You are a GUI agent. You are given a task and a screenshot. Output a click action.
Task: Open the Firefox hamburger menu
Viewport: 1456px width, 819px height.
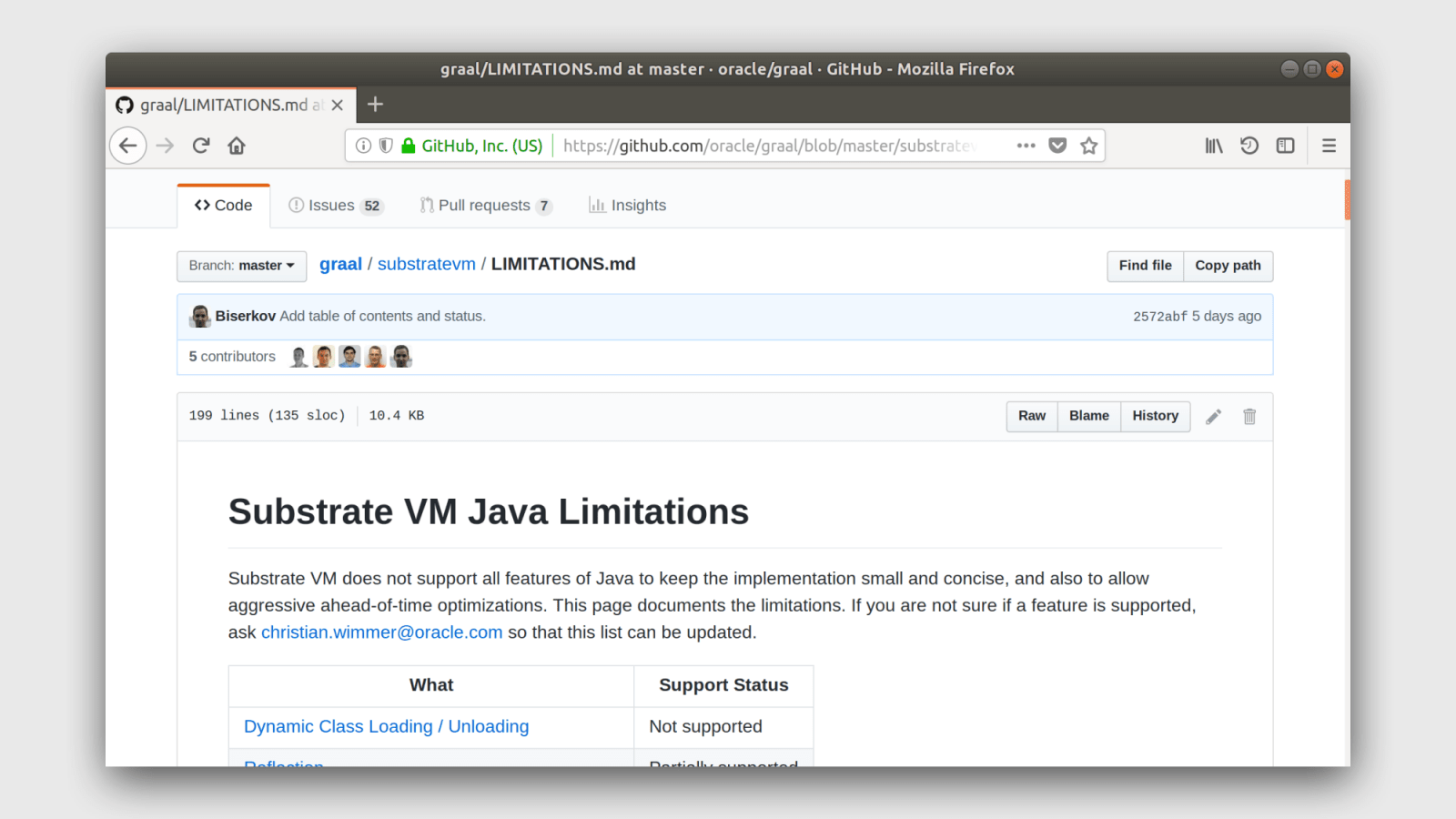pyautogui.click(x=1330, y=146)
